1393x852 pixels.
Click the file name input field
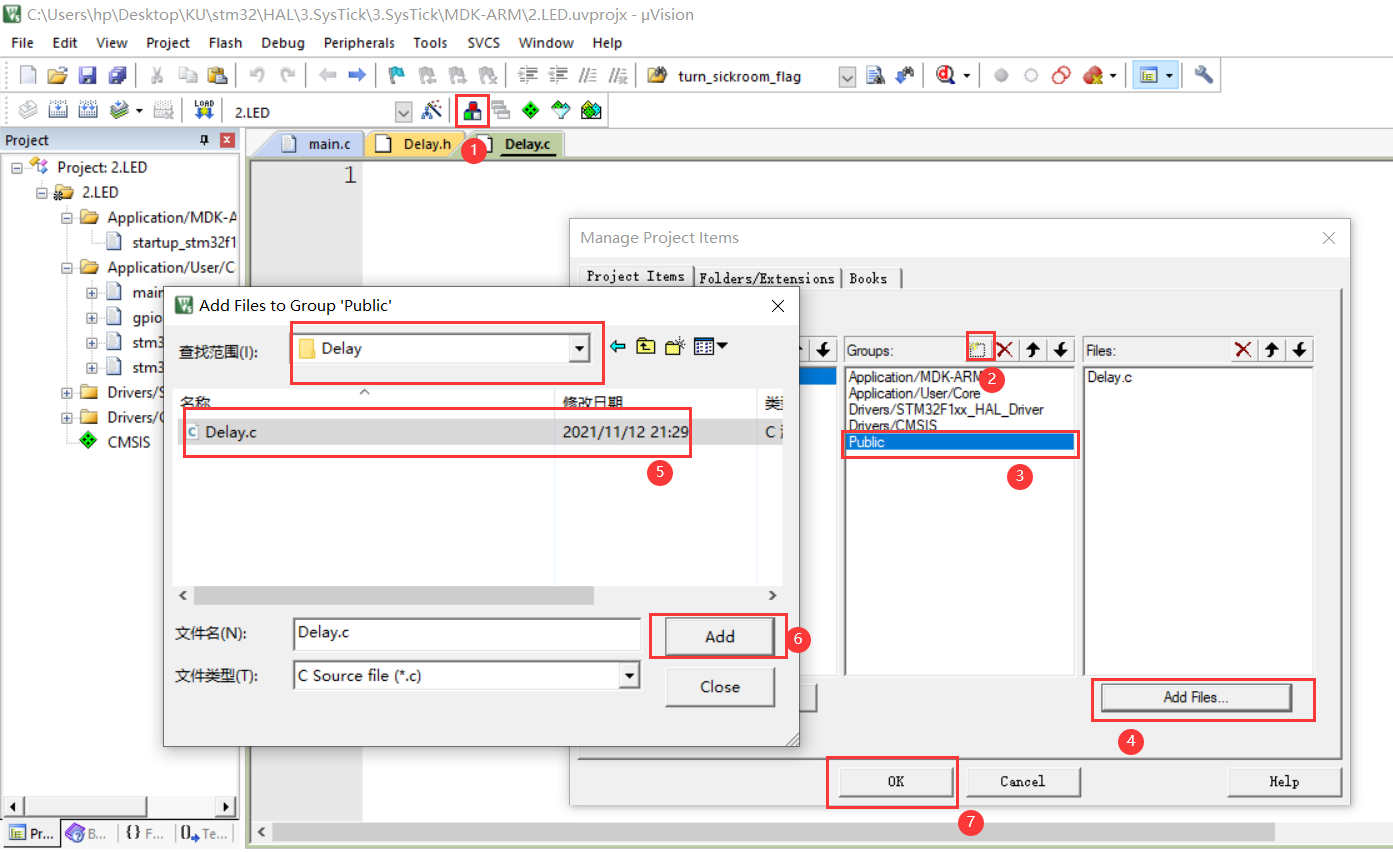coord(467,634)
